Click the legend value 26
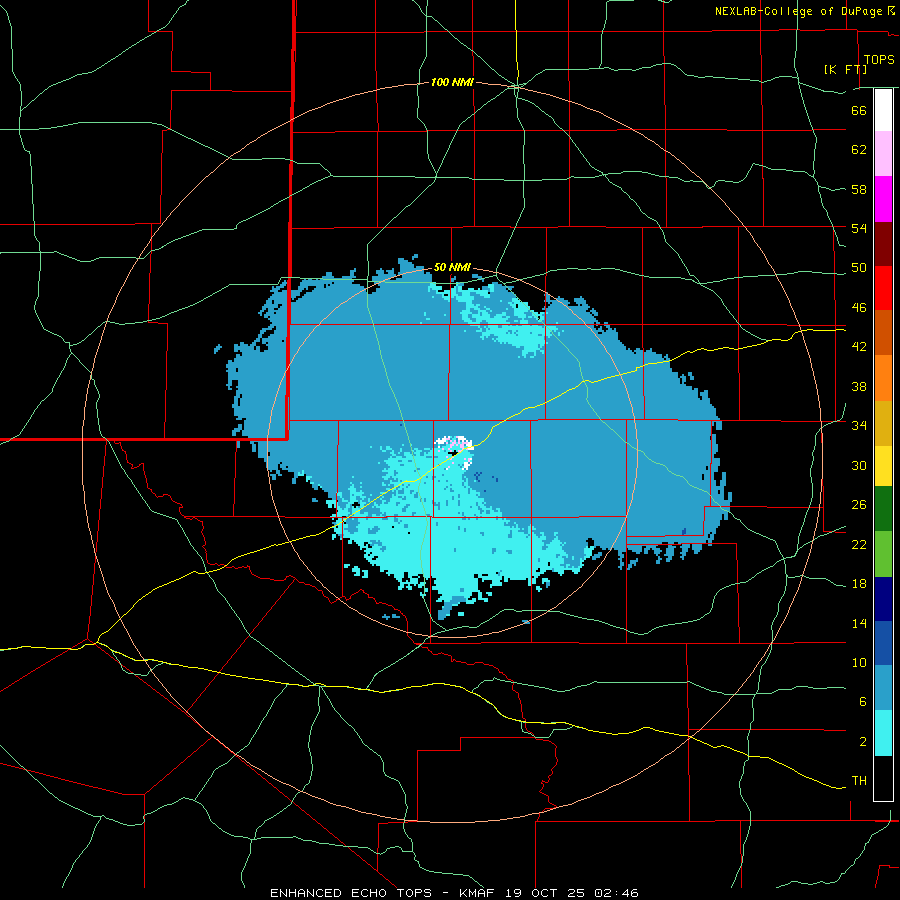900x900 pixels. [x=859, y=505]
